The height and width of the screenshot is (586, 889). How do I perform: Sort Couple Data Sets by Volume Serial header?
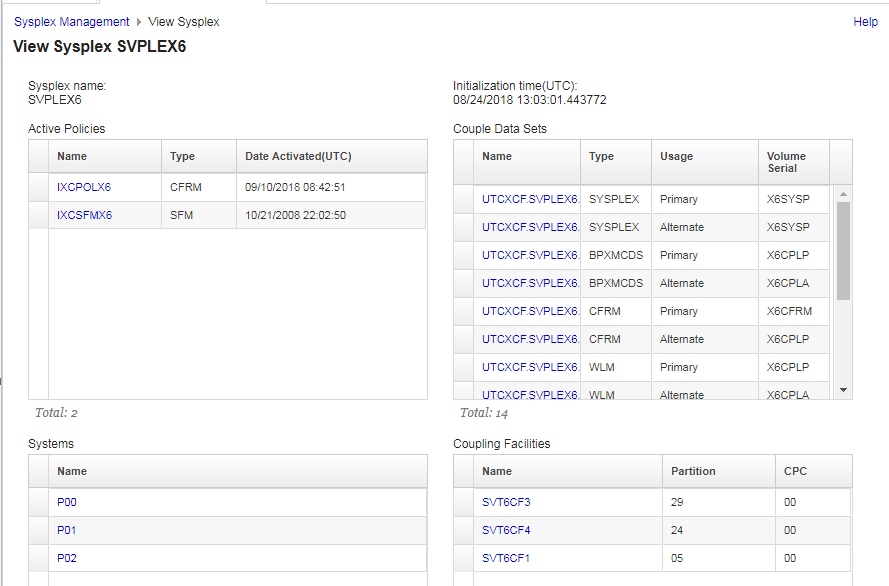click(x=786, y=162)
